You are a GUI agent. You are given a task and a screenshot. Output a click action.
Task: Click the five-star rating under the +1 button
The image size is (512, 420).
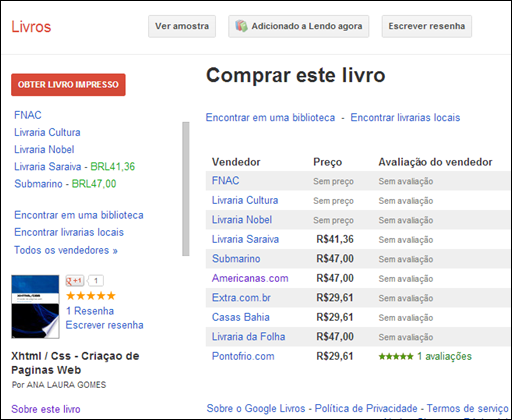(x=91, y=296)
